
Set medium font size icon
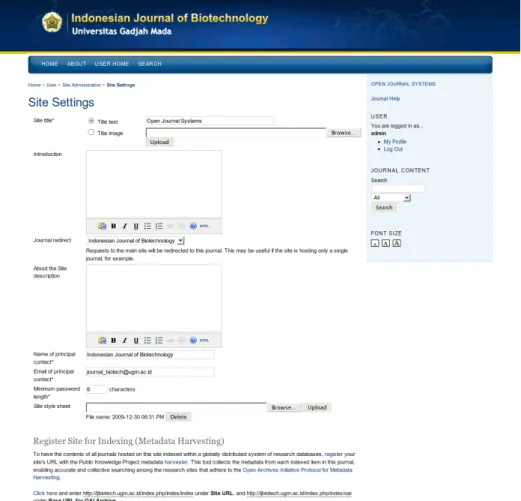pos(386,243)
